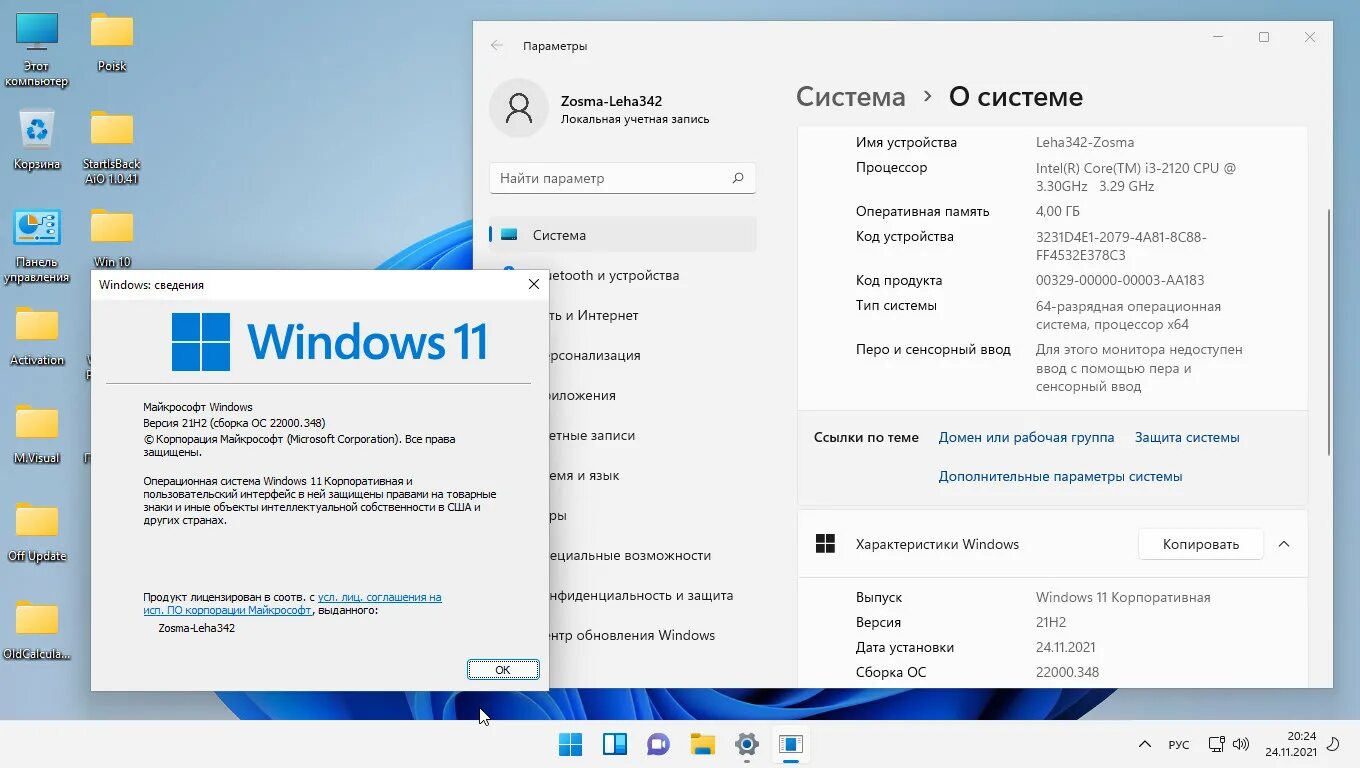Image resolution: width=1360 pixels, height=768 pixels.
Task: Open Конфиденциальность и защита section
Action: click(622, 595)
